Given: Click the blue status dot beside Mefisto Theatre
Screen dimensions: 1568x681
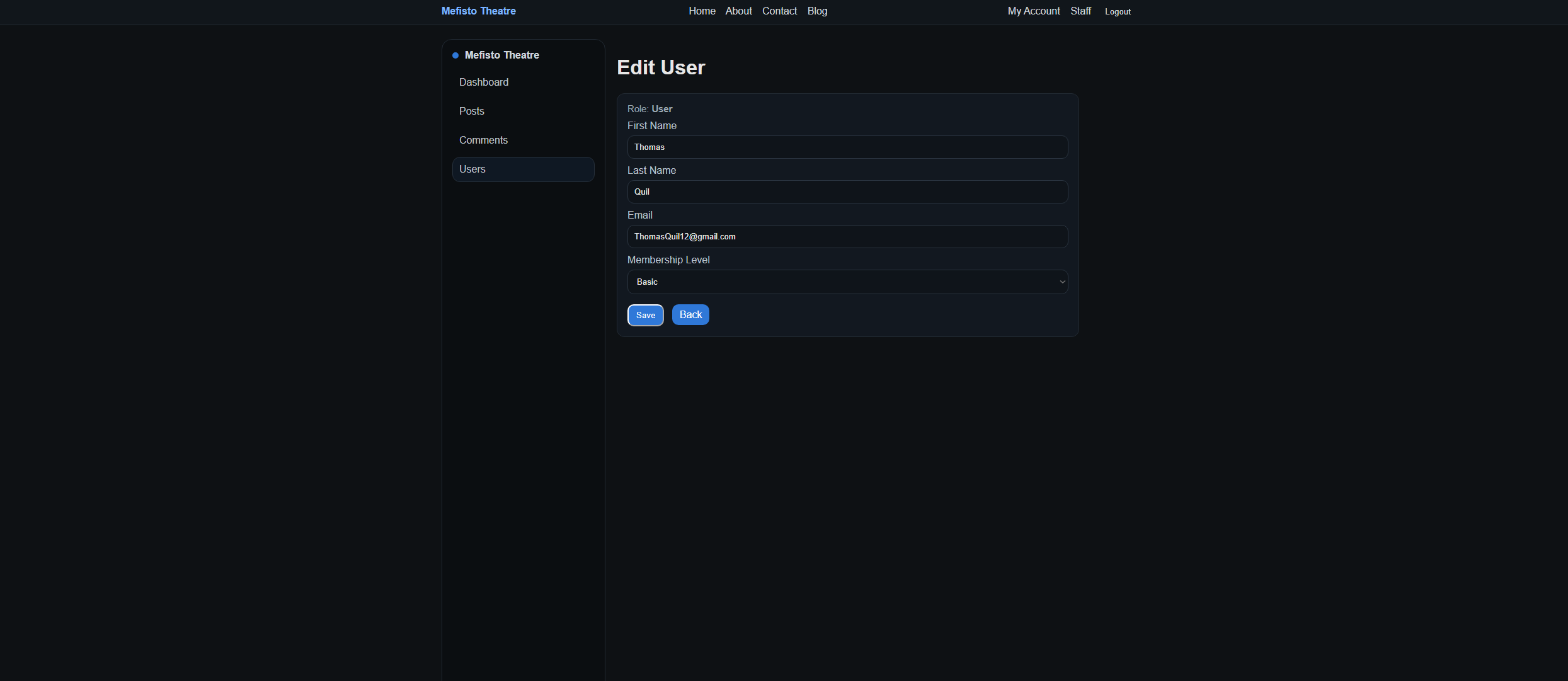Looking at the screenshot, I should coord(455,55).
